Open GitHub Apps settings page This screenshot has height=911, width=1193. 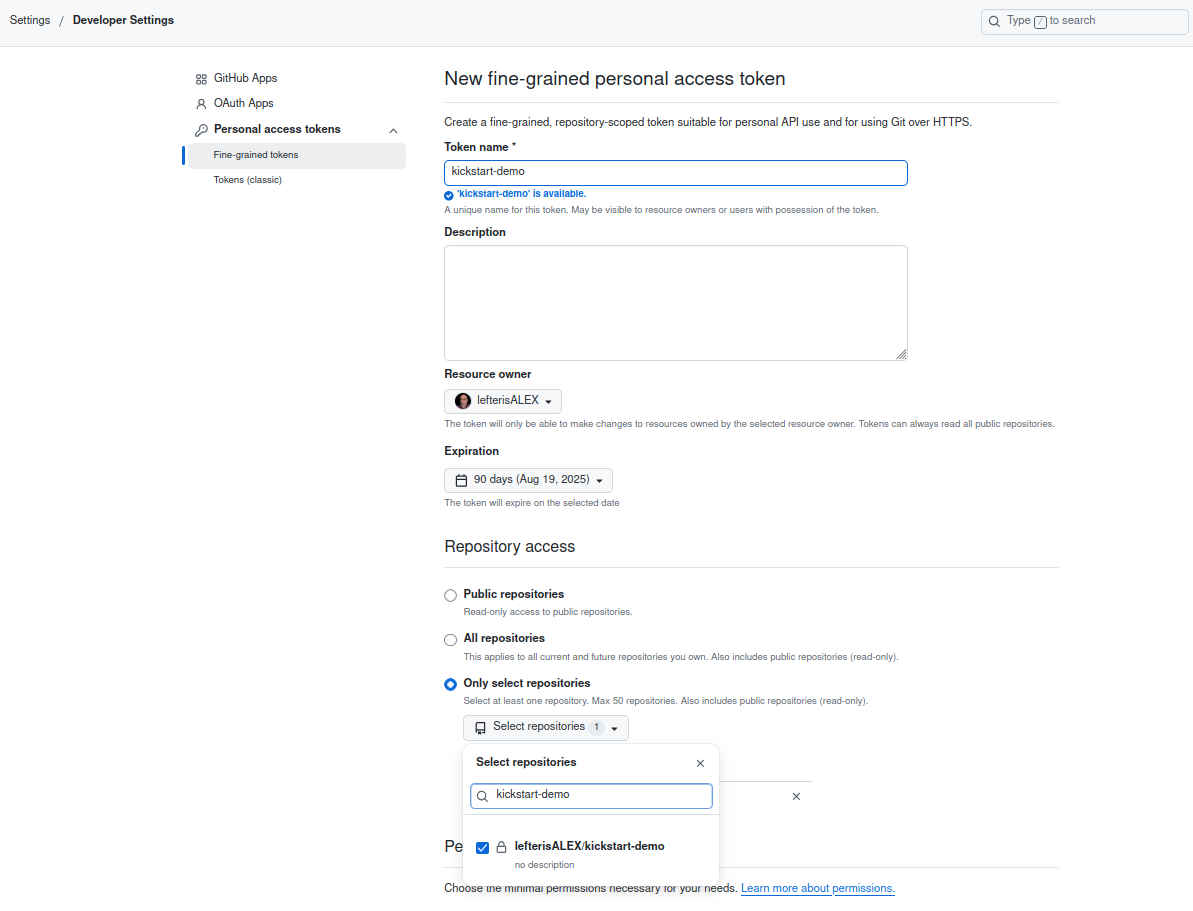[245, 78]
